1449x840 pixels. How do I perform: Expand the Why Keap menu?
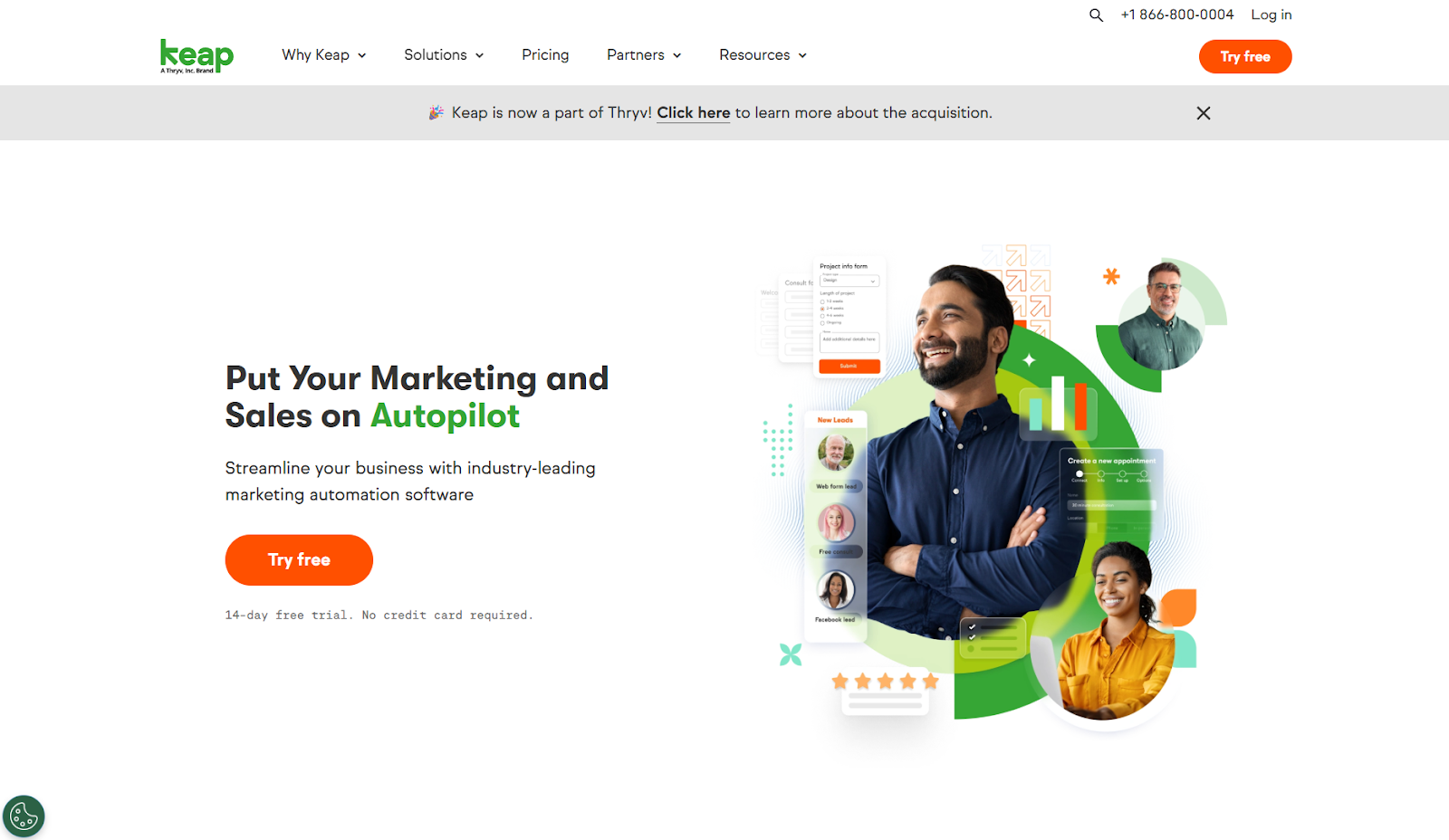point(324,55)
